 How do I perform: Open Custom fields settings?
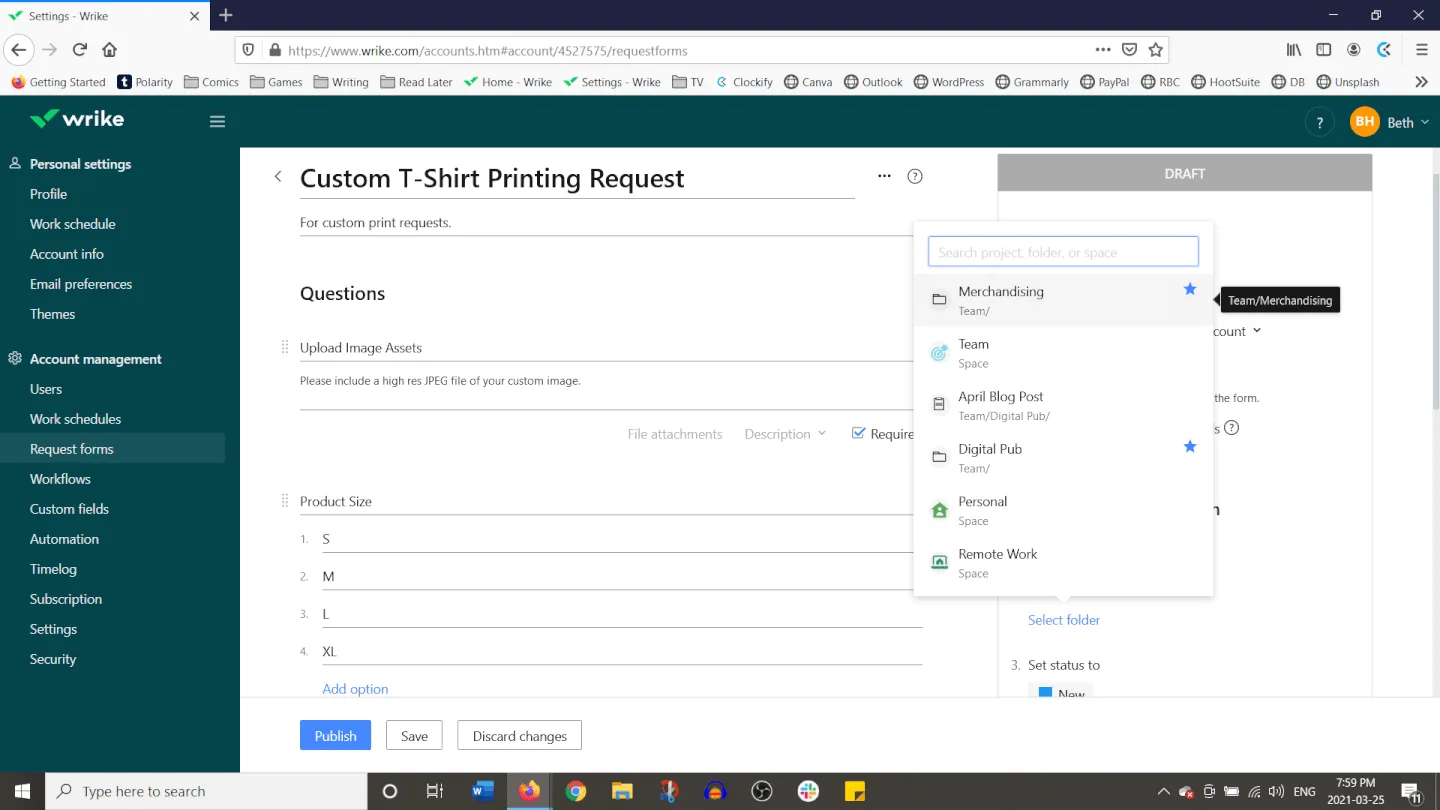point(69,509)
